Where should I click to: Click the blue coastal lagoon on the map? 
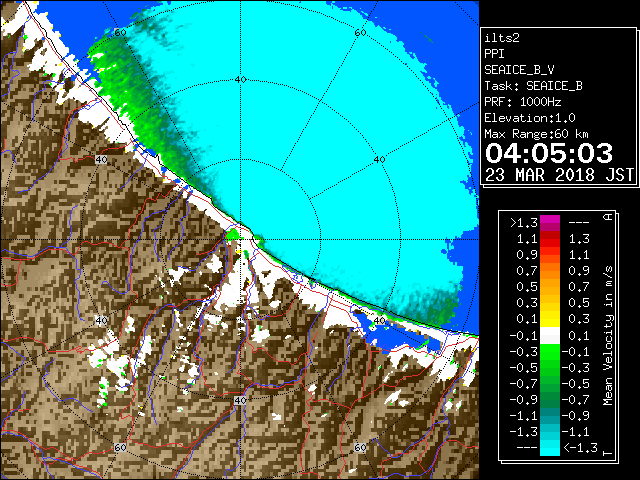click(398, 336)
